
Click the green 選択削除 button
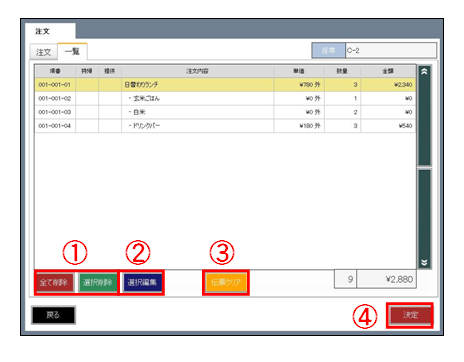[98, 282]
